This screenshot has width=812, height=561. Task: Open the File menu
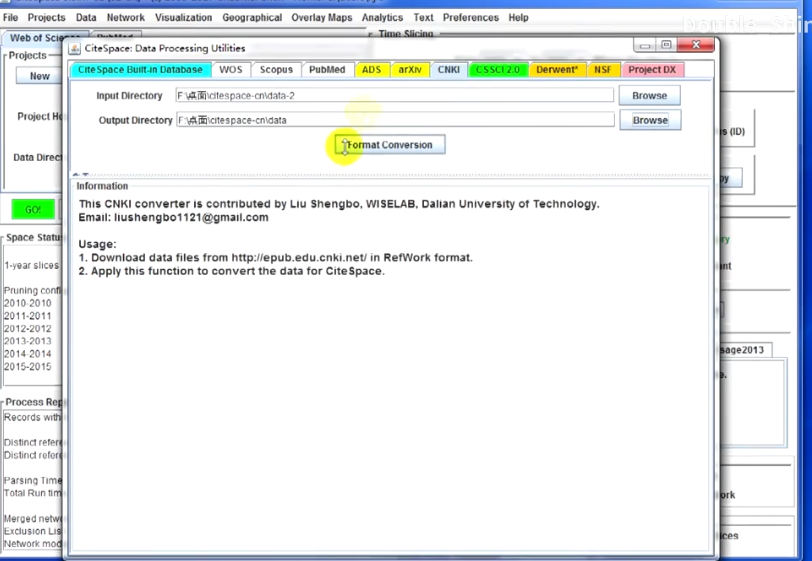tap(10, 18)
